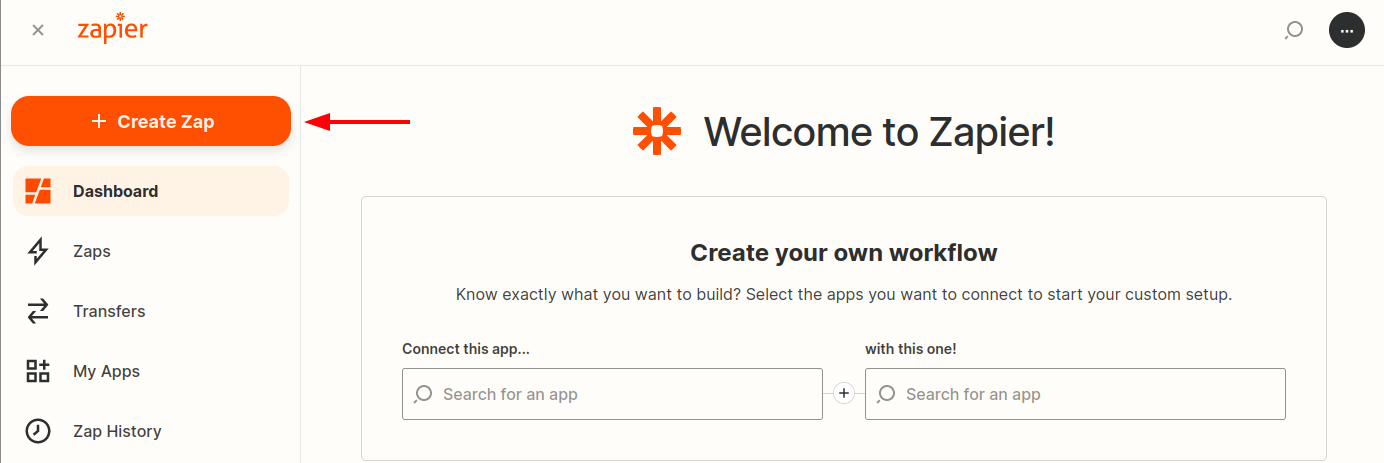Image resolution: width=1384 pixels, height=463 pixels.
Task: Click the magnifier in first app field
Action: pos(424,394)
